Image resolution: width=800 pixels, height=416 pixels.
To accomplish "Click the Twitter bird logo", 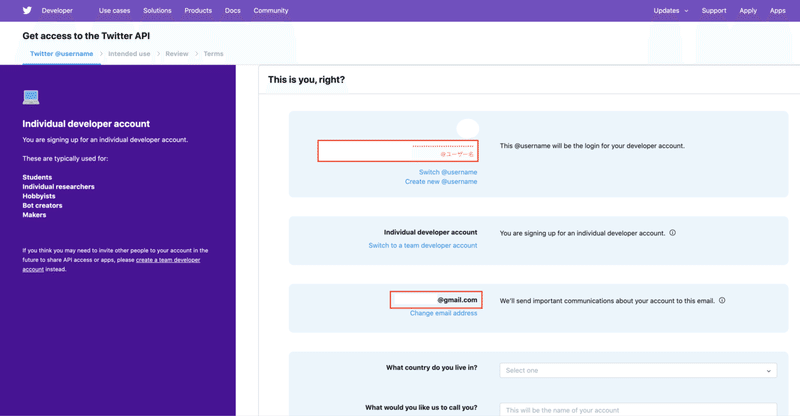I will 27,10.
